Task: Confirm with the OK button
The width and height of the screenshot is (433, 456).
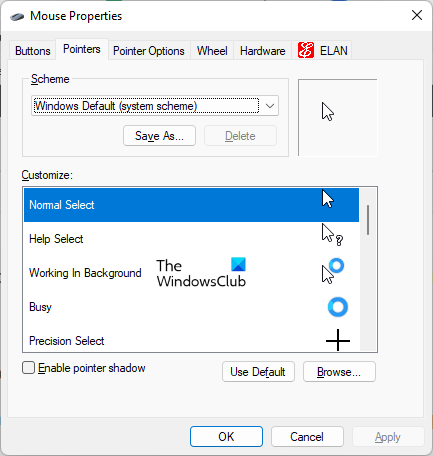Action: pyautogui.click(x=226, y=436)
